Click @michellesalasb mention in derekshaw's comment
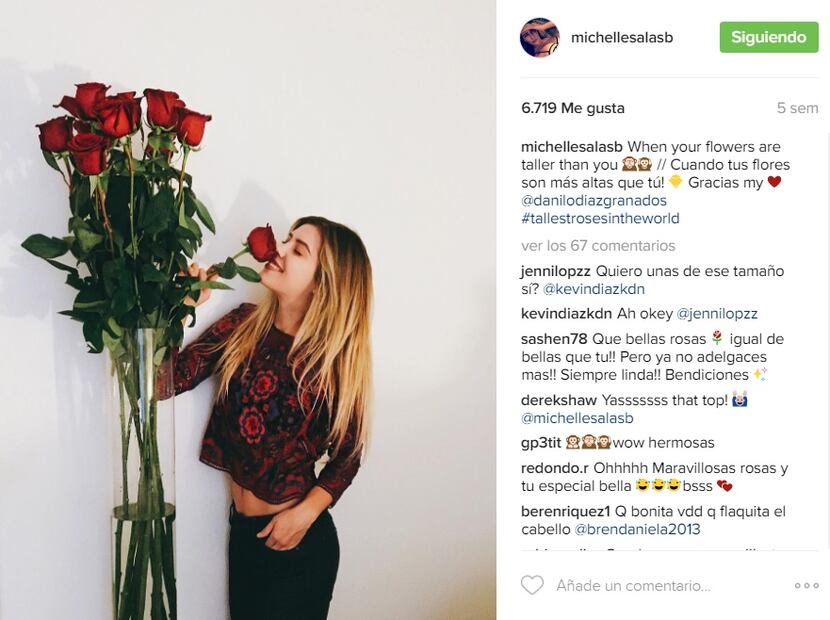 pyautogui.click(x=577, y=418)
